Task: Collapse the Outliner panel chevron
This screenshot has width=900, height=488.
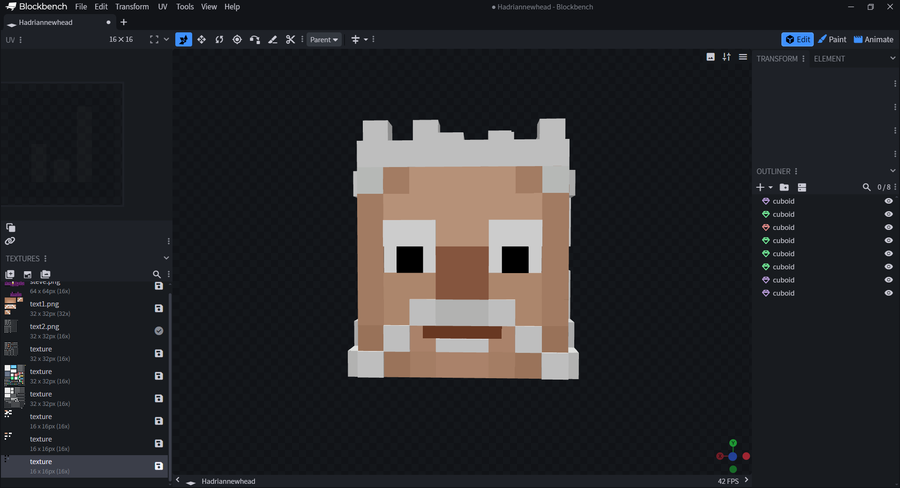Action: [893, 171]
